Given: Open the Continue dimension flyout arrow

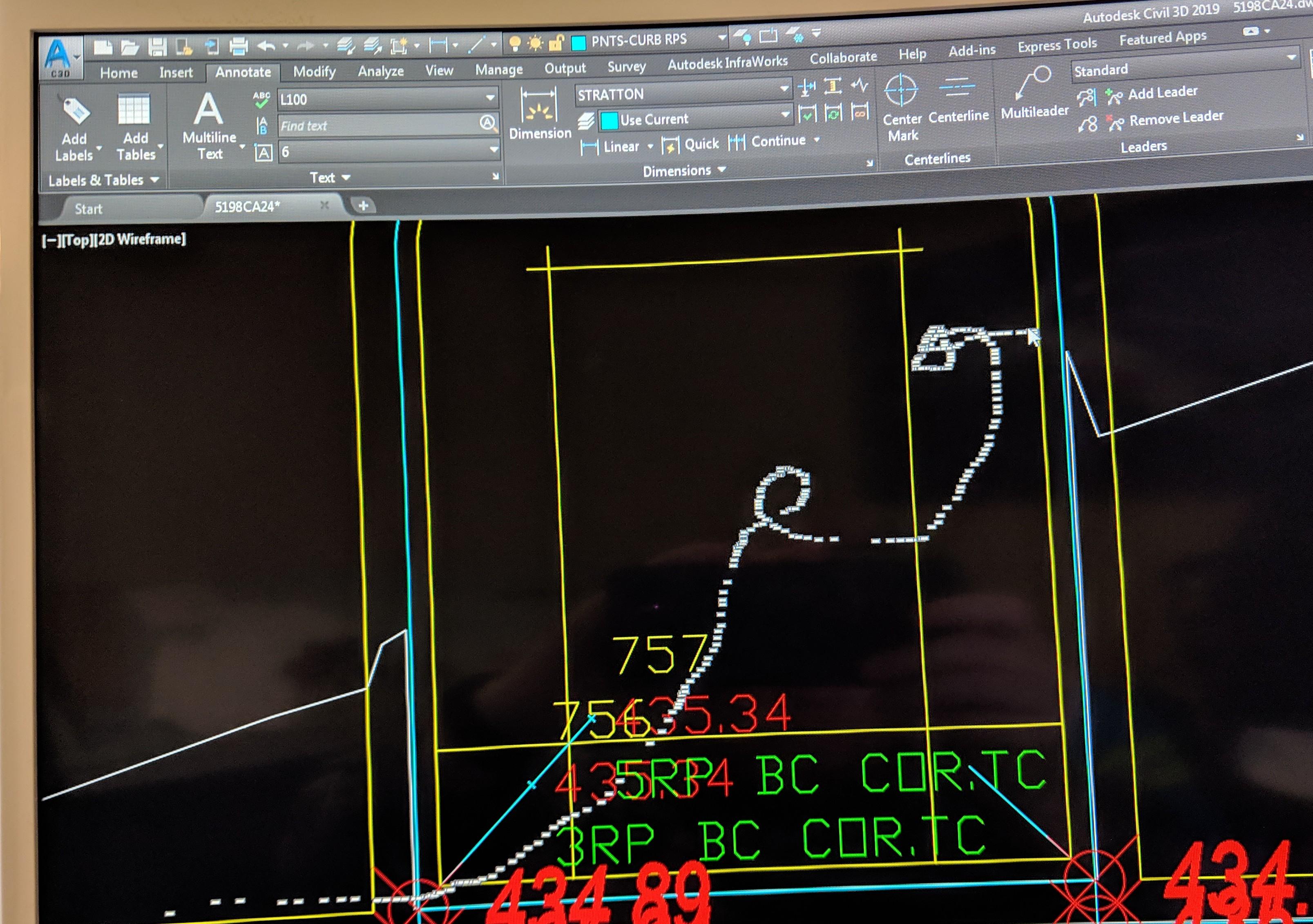Looking at the screenshot, I should 817,139.
